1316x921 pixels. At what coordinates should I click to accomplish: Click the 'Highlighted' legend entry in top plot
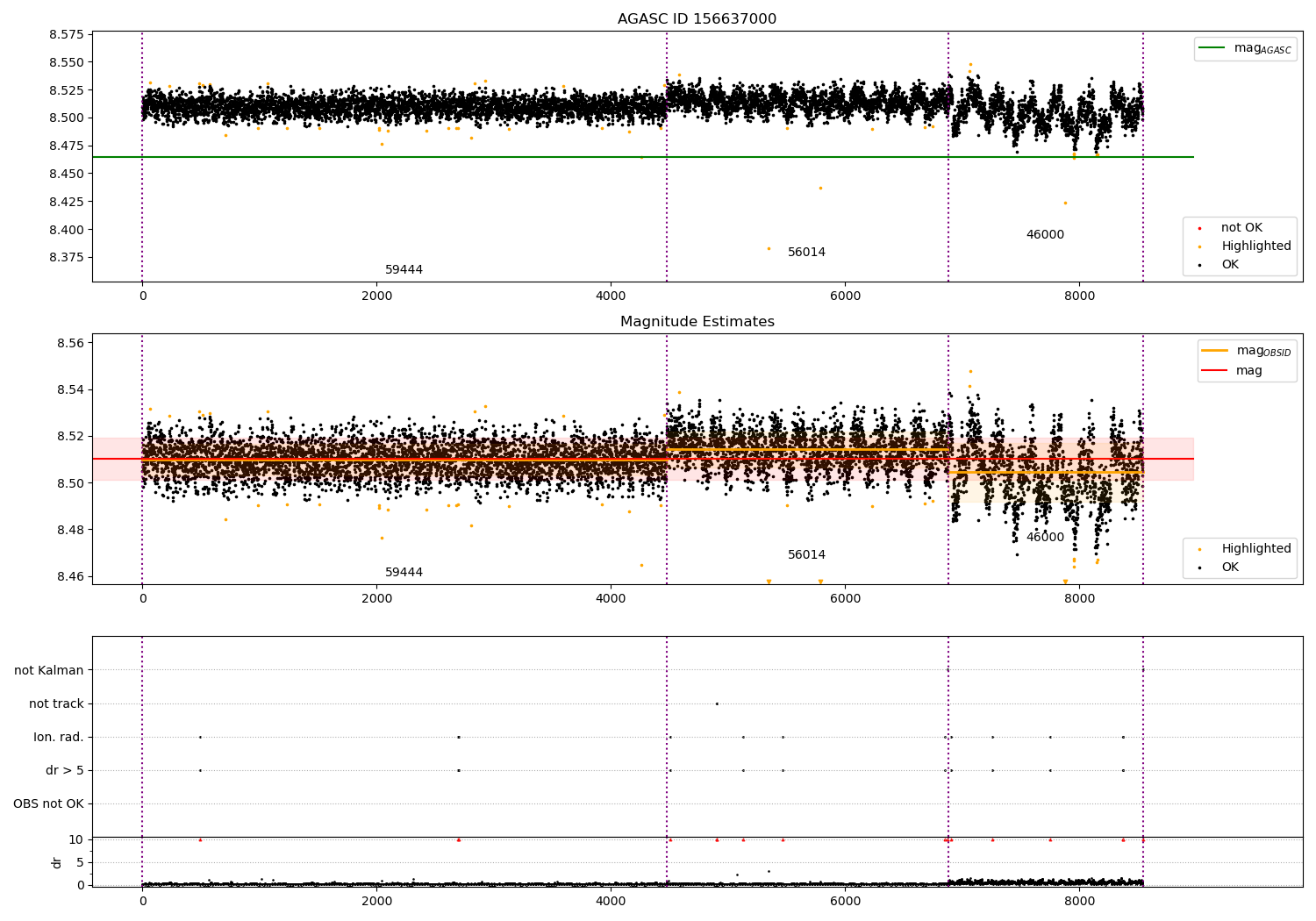click(1255, 246)
